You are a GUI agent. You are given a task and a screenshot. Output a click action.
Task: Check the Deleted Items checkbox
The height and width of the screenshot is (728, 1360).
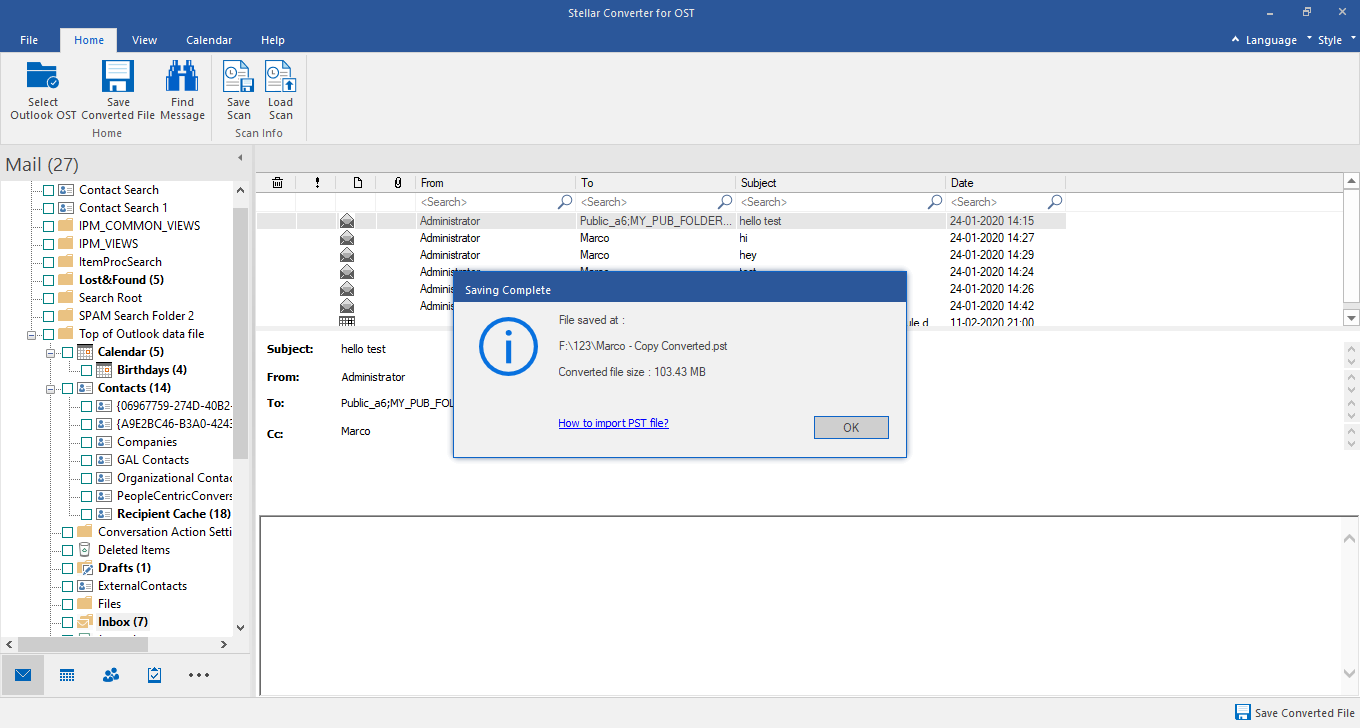[x=67, y=550]
